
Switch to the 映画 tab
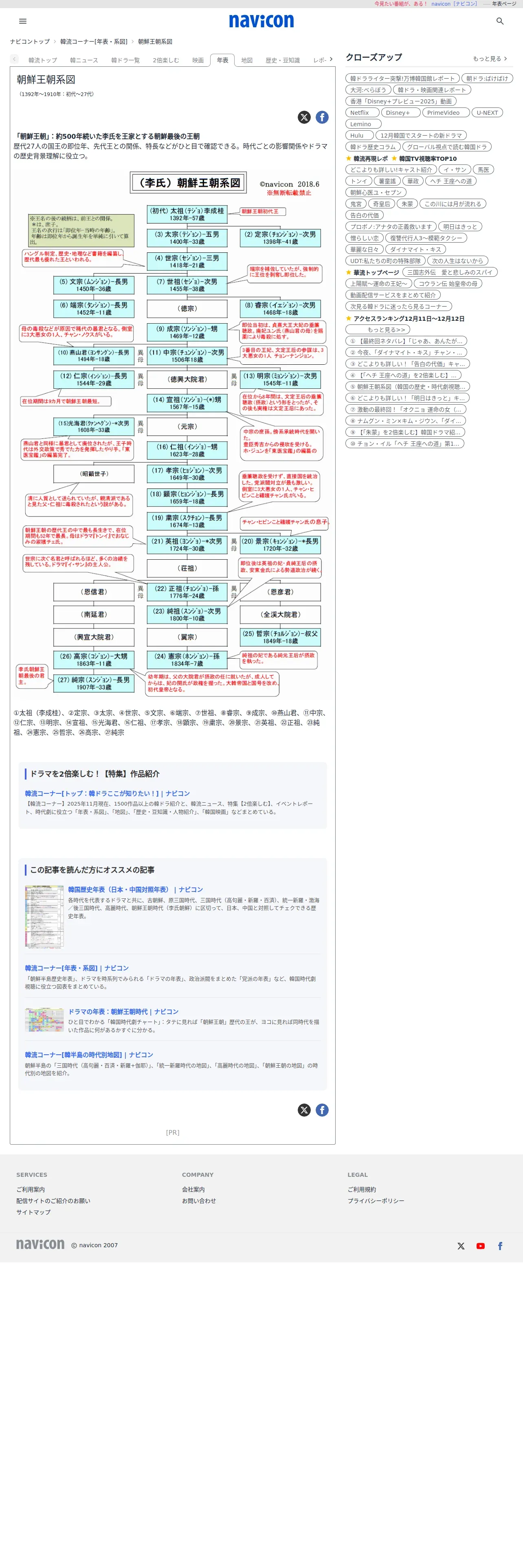click(198, 60)
